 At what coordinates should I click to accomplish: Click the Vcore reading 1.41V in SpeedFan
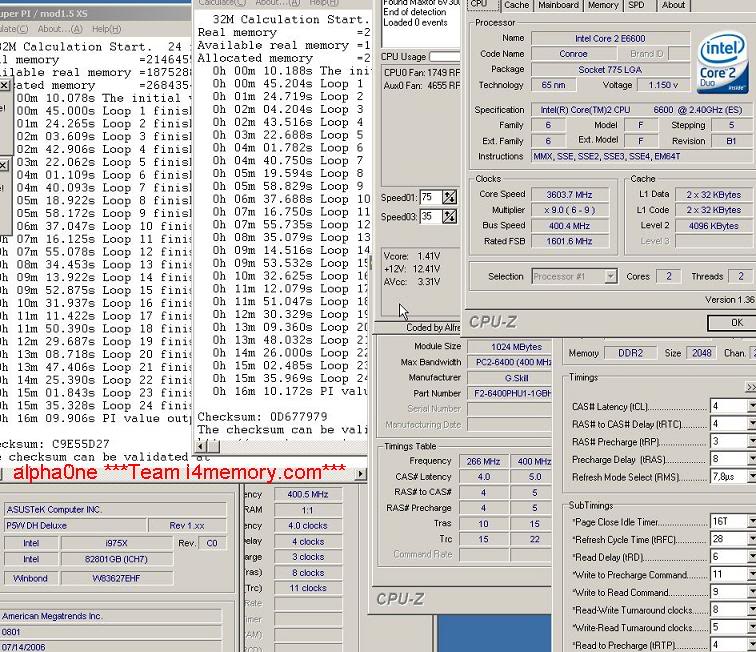[x=411, y=256]
